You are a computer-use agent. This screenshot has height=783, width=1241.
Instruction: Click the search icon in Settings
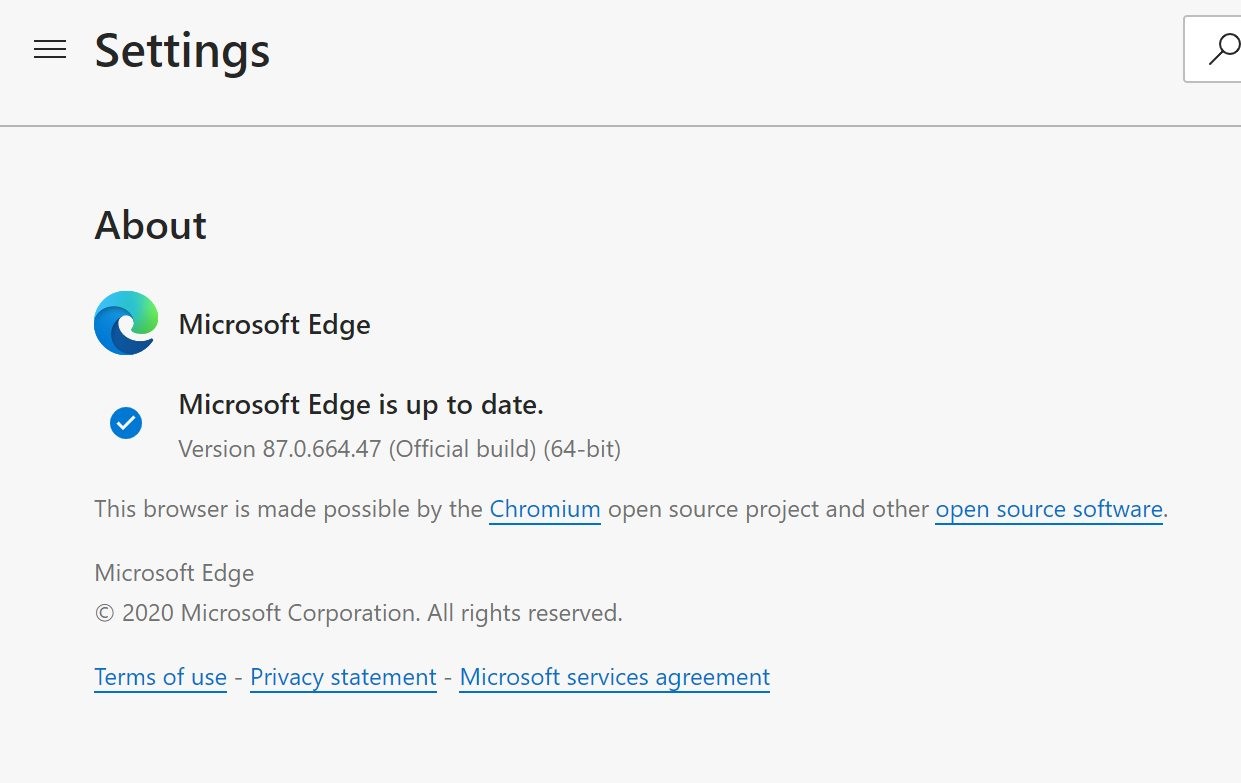click(x=1224, y=49)
